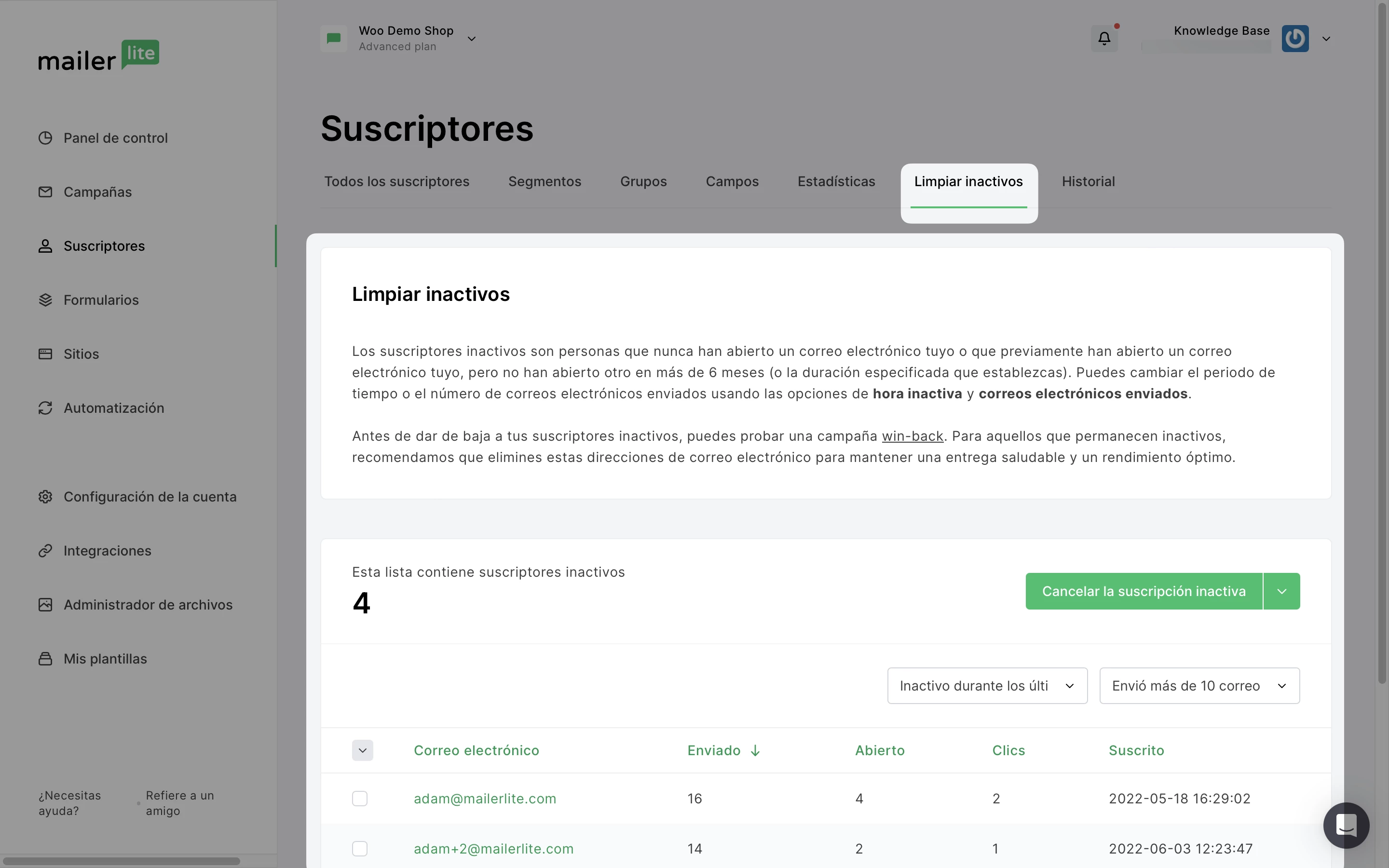Open the select-all checkbox dropdown in table header

pyautogui.click(x=362, y=750)
